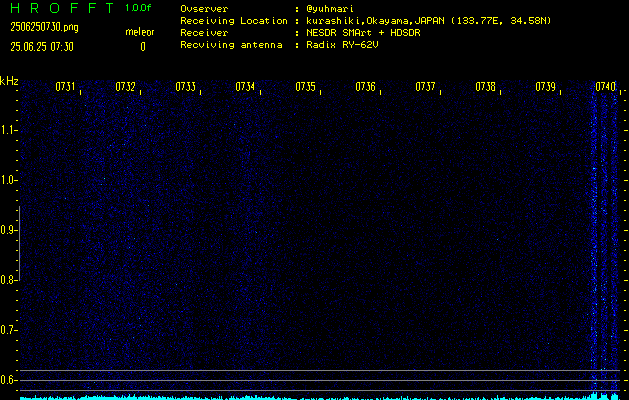Click frequency axis label 0.6

tap(8, 380)
